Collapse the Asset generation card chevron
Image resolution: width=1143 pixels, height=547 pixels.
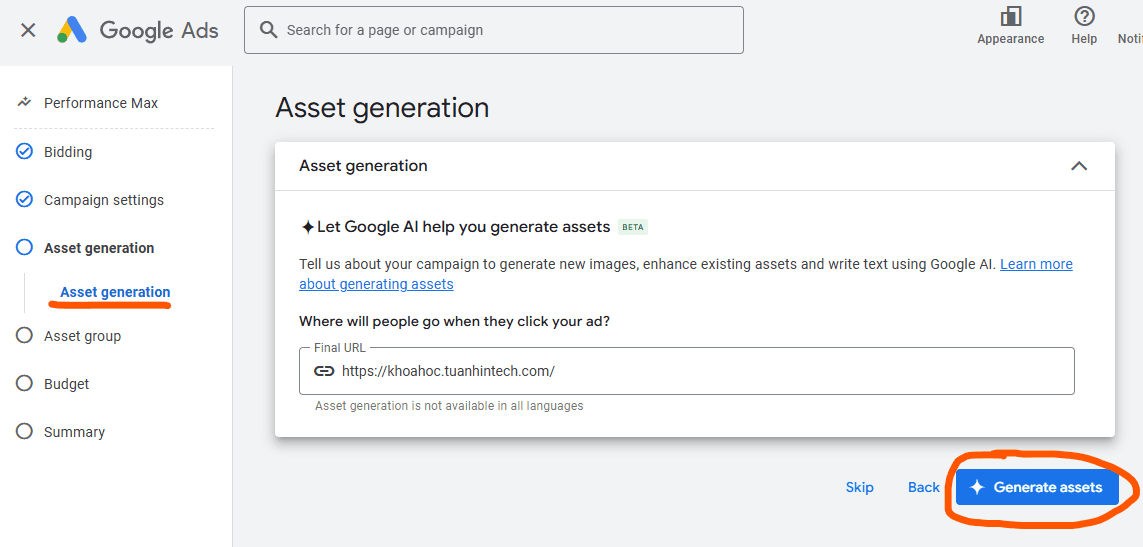1079,166
